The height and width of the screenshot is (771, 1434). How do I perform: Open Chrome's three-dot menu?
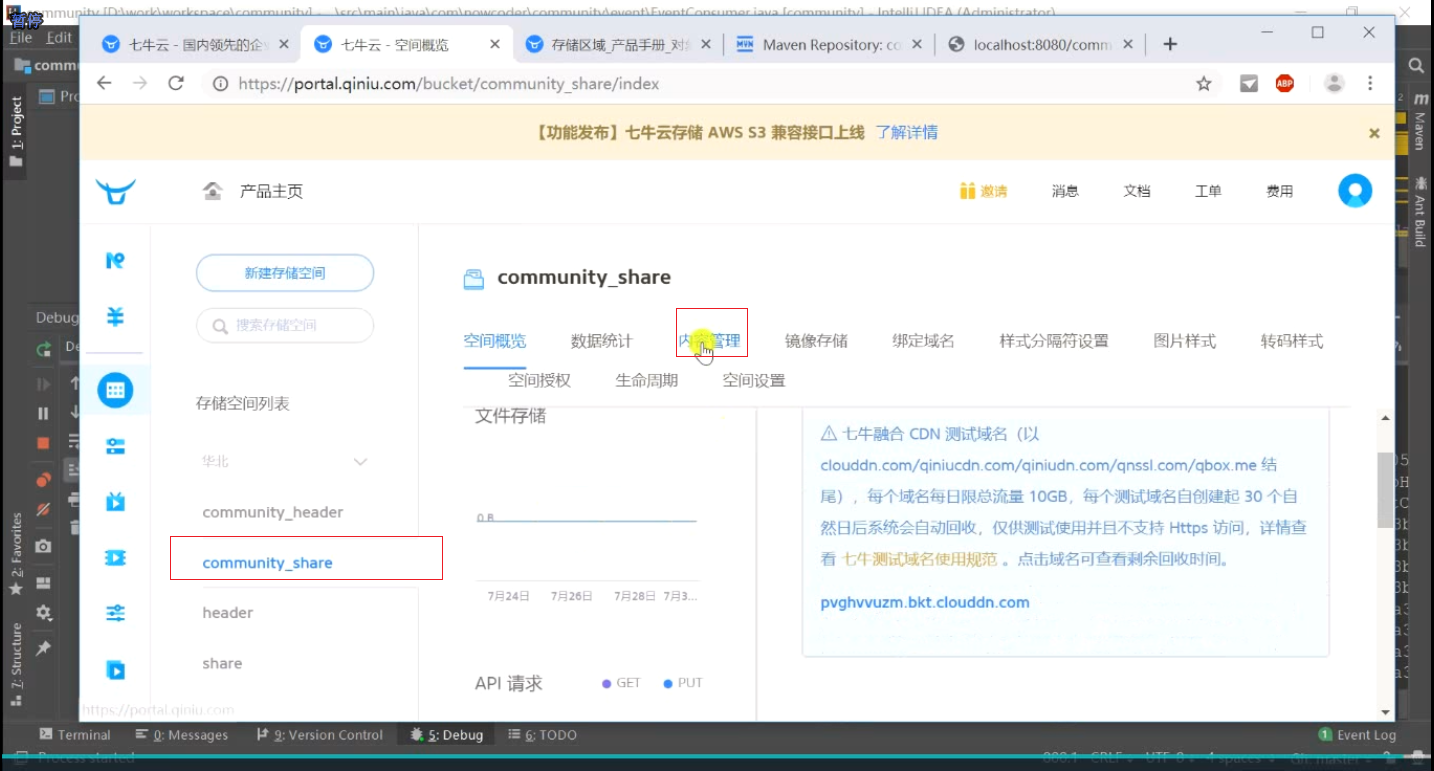point(1370,84)
